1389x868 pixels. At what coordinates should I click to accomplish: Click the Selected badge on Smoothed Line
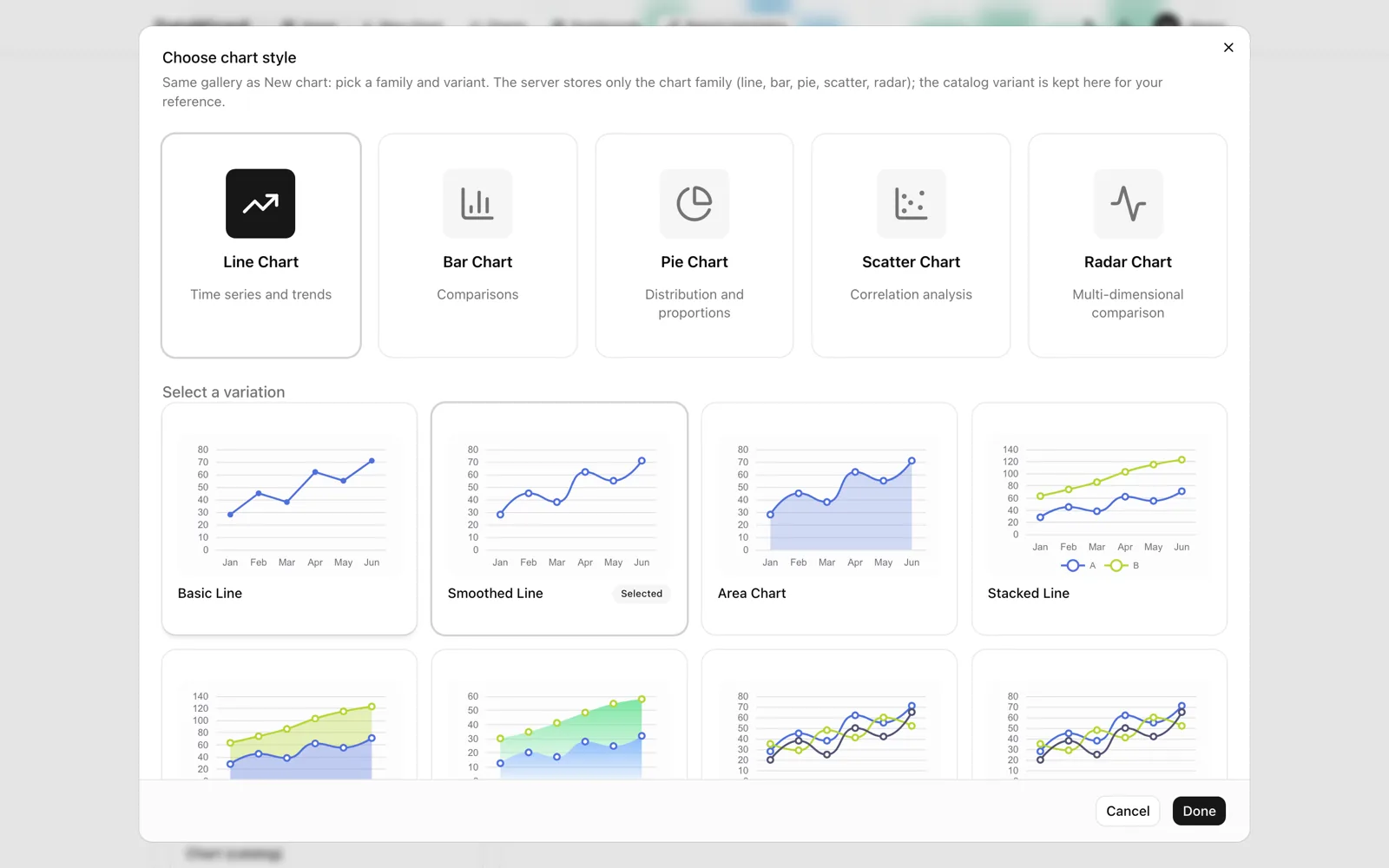642,594
